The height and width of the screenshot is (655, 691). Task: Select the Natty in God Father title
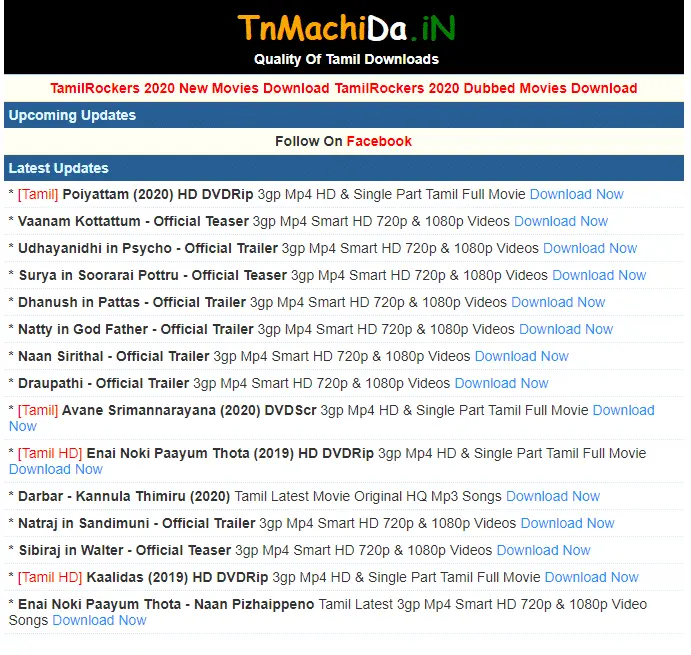pyautogui.click(x=136, y=329)
